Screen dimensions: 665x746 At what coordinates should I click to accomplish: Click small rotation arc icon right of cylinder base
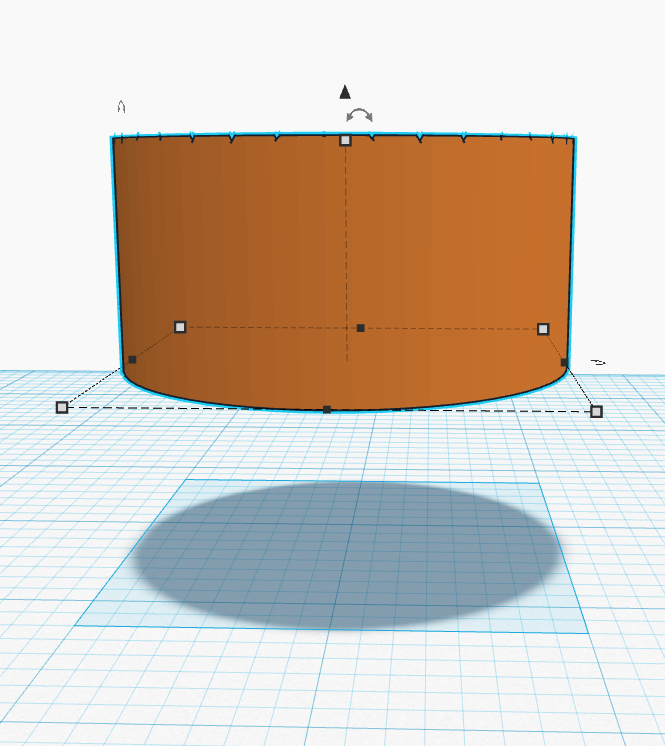pos(598,363)
